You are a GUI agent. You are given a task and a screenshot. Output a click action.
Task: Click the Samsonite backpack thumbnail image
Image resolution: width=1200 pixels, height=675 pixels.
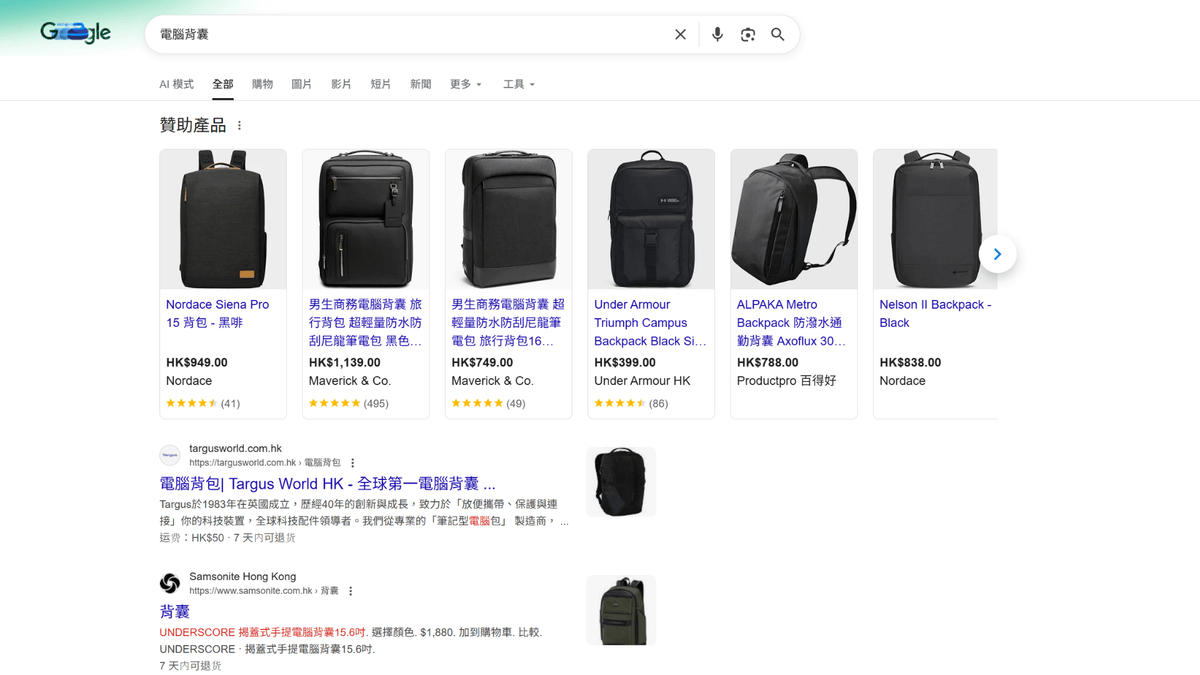620,609
